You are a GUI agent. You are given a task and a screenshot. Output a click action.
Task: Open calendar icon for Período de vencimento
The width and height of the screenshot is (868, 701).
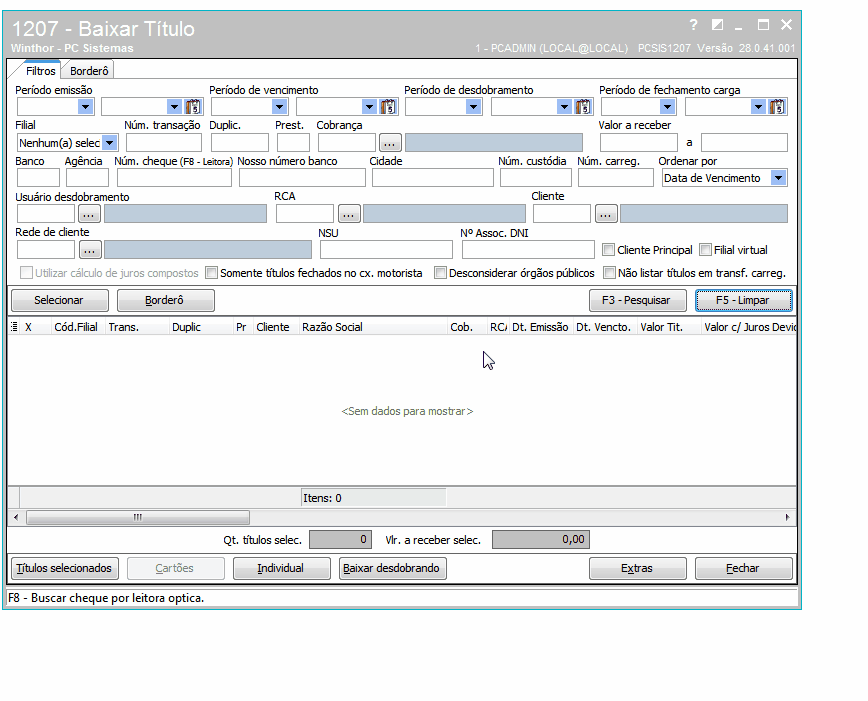[388, 106]
